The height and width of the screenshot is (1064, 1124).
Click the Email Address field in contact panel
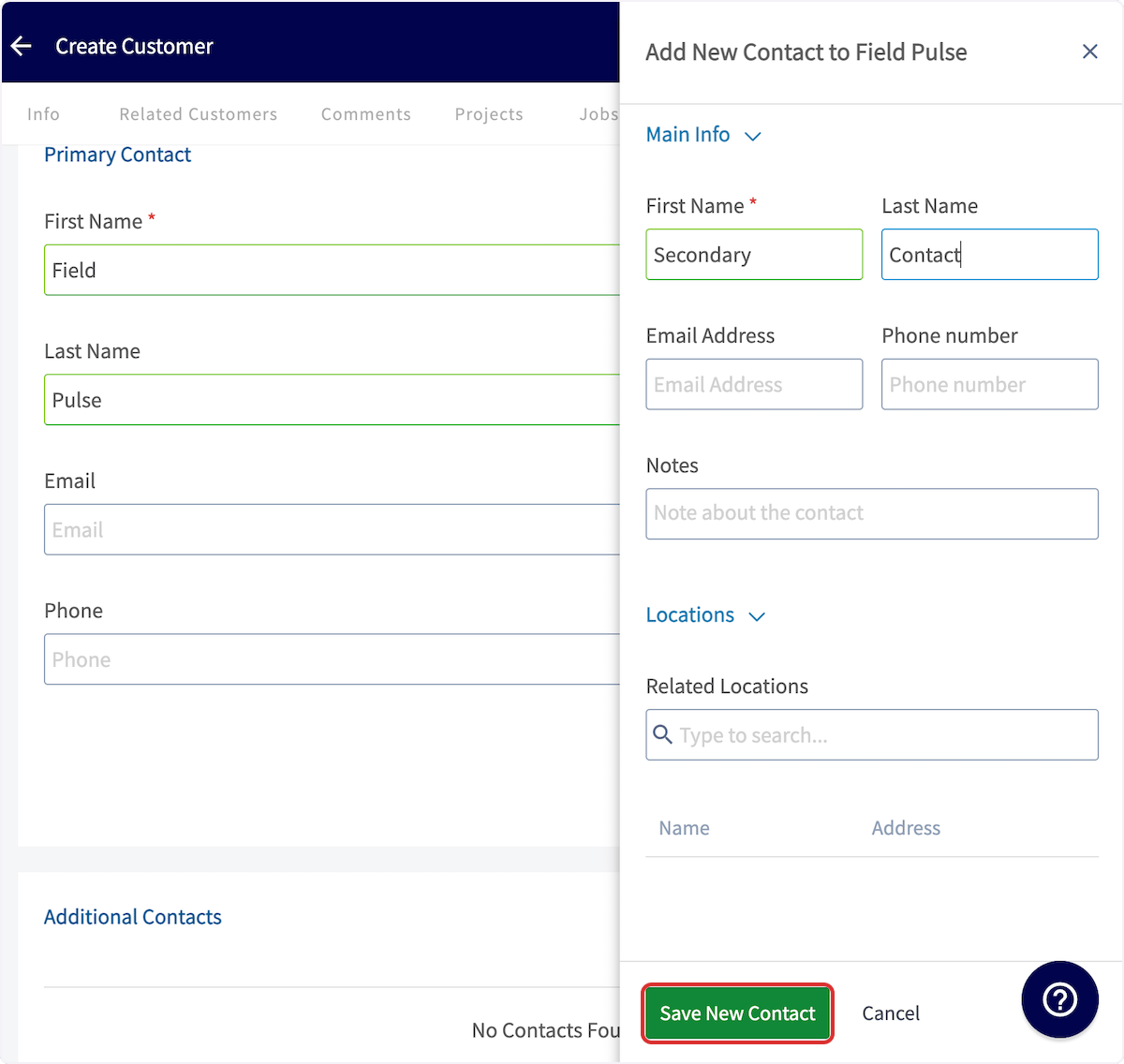(754, 384)
